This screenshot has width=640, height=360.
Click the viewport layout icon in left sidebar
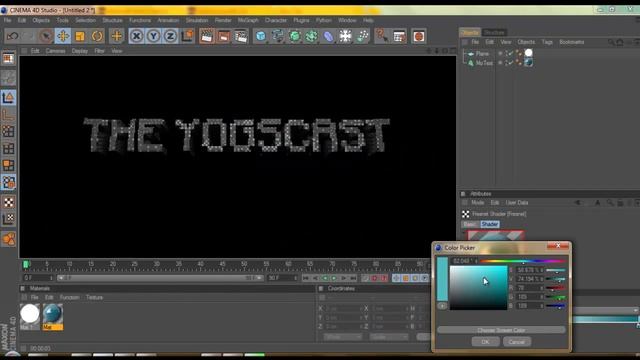click(x=8, y=59)
